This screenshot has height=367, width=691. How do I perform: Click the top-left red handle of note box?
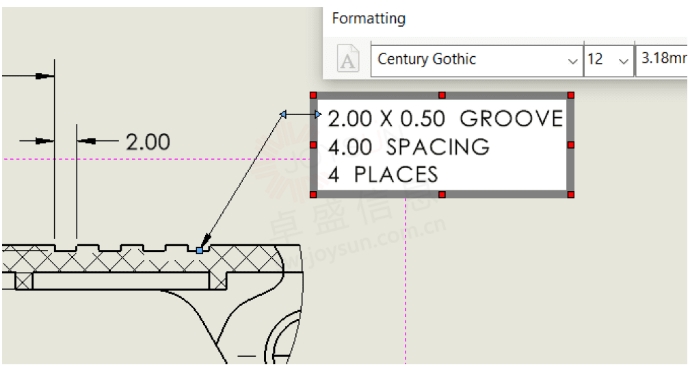pos(313,95)
